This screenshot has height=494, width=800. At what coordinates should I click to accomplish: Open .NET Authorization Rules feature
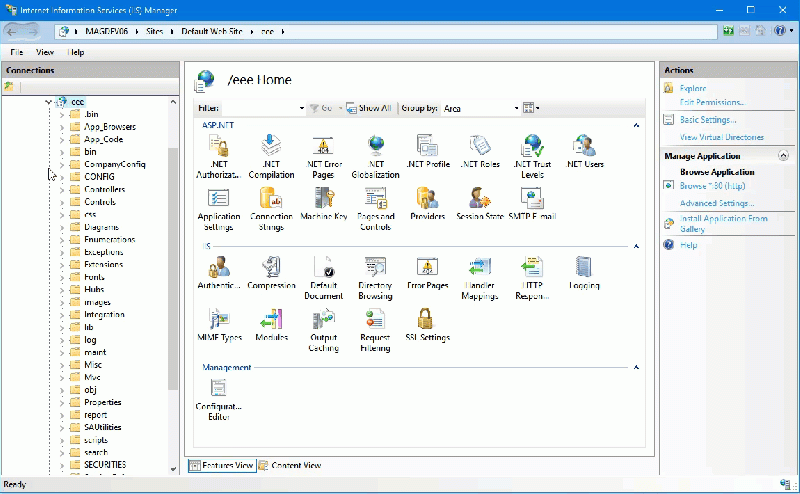(x=219, y=156)
